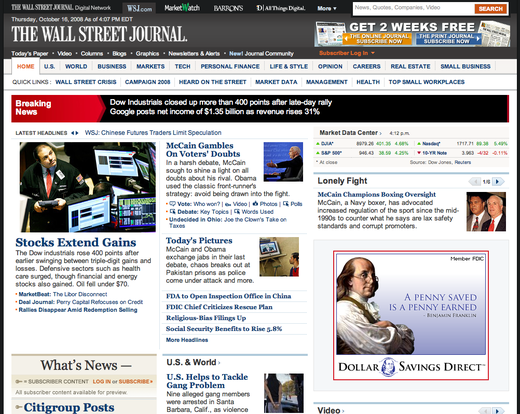Image resolution: width=520 pixels, height=414 pixels.
Task: Open McCain Champions Boxing Oversight
Action: point(377,194)
